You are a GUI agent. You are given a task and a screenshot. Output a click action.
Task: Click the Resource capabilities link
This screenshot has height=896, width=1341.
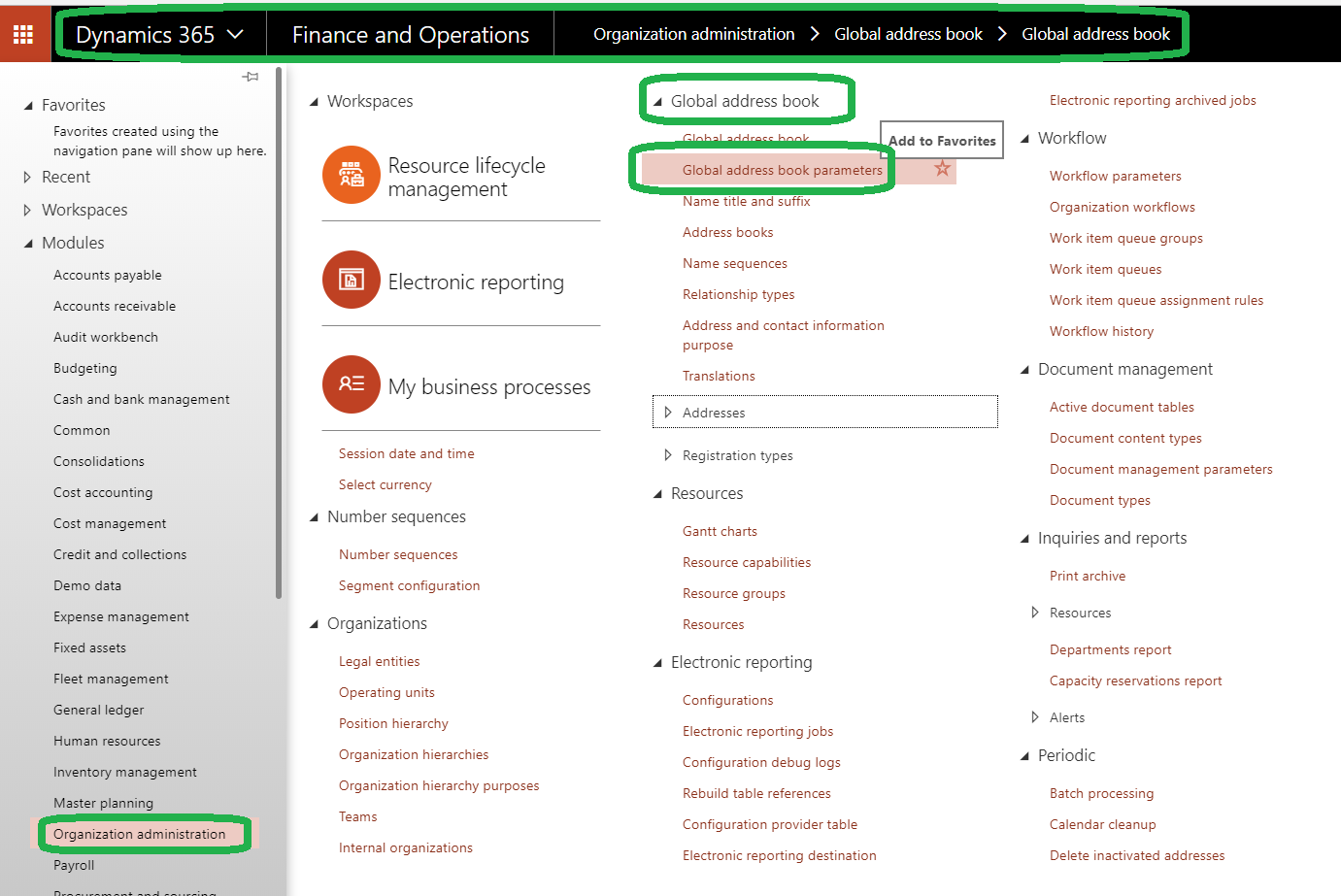click(x=747, y=562)
